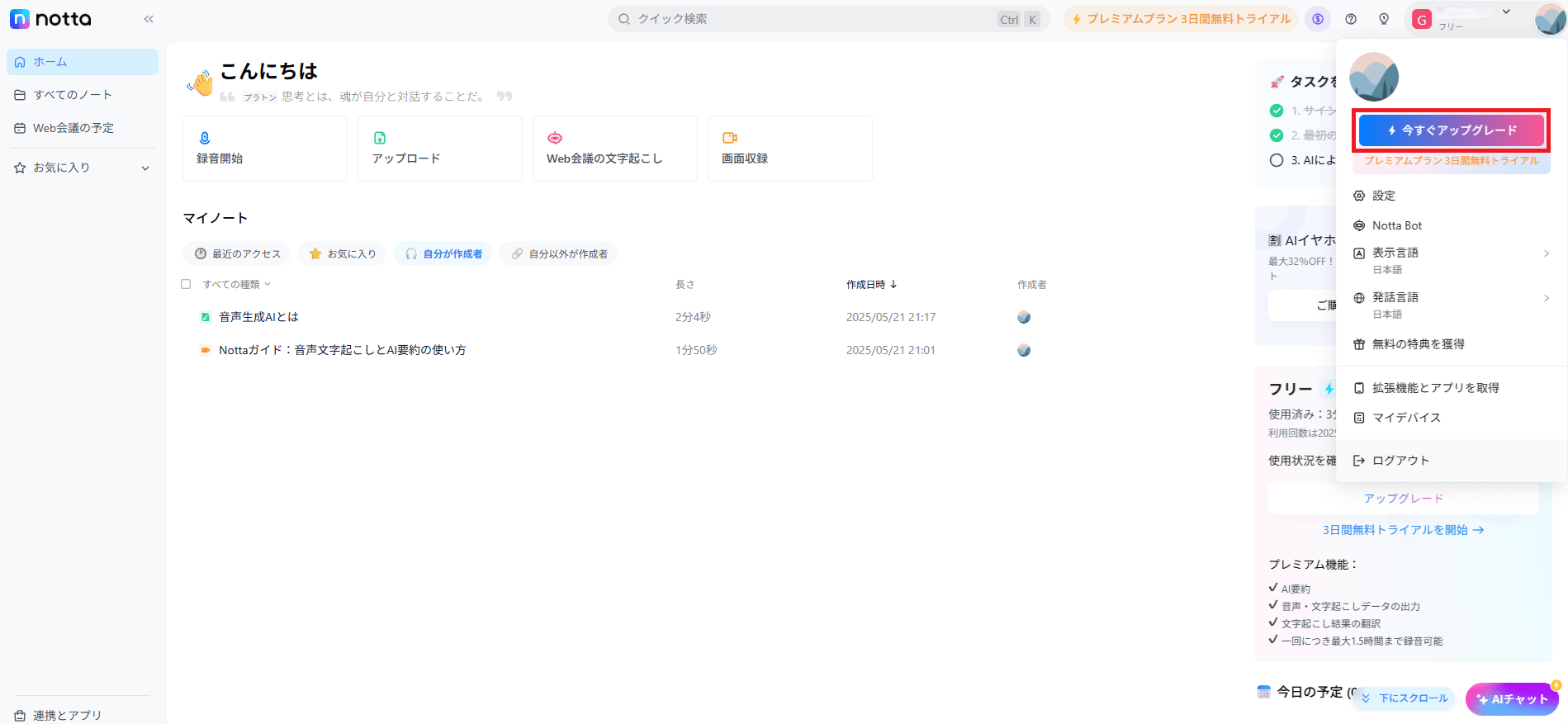The height and width of the screenshot is (724, 1568).
Task: Open Web会議の予定 in sidebar
Action: (83, 128)
